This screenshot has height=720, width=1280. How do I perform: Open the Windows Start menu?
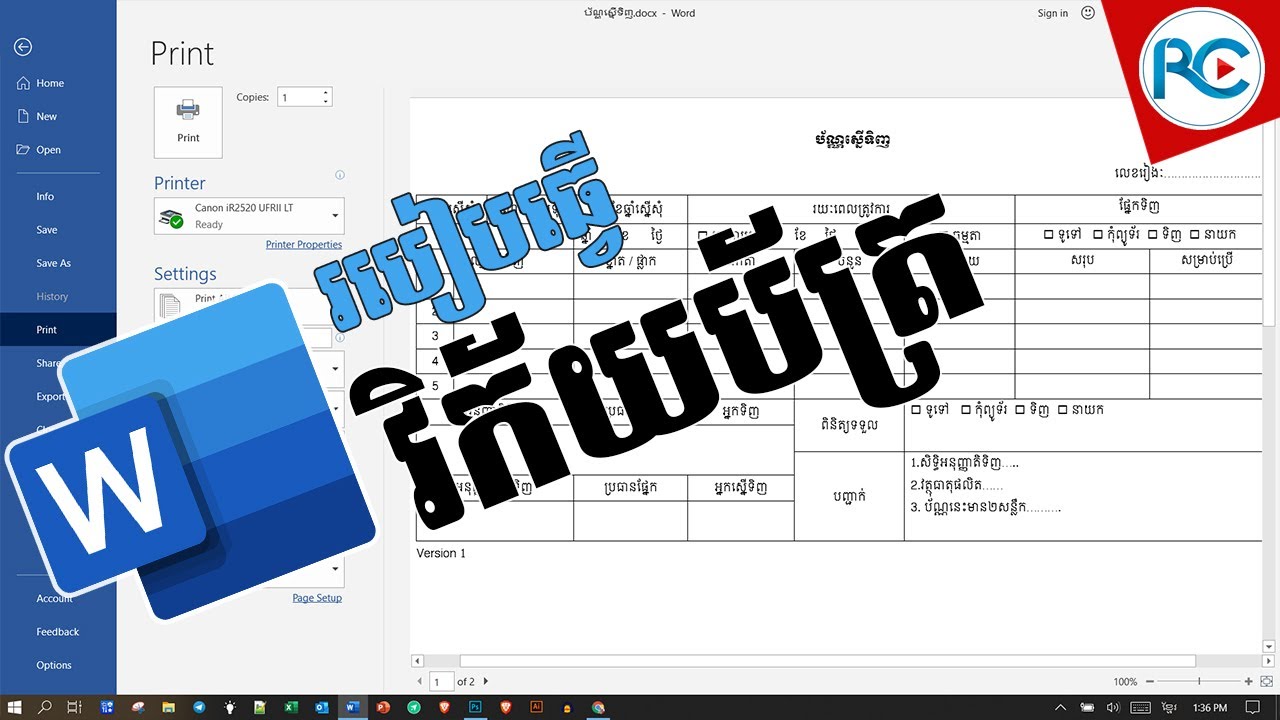pyautogui.click(x=14, y=707)
